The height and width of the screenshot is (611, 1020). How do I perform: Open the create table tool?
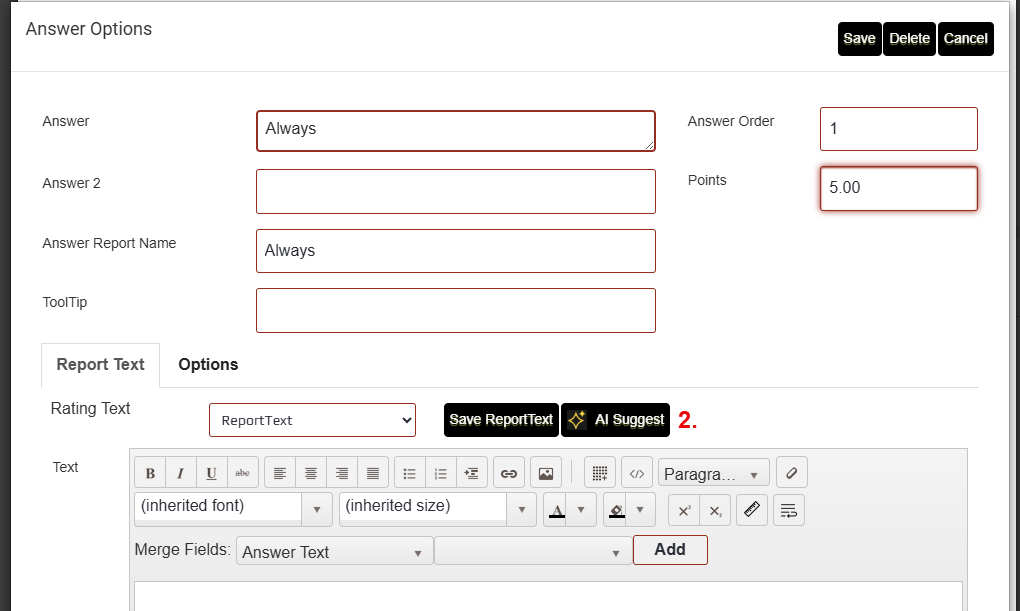point(599,473)
